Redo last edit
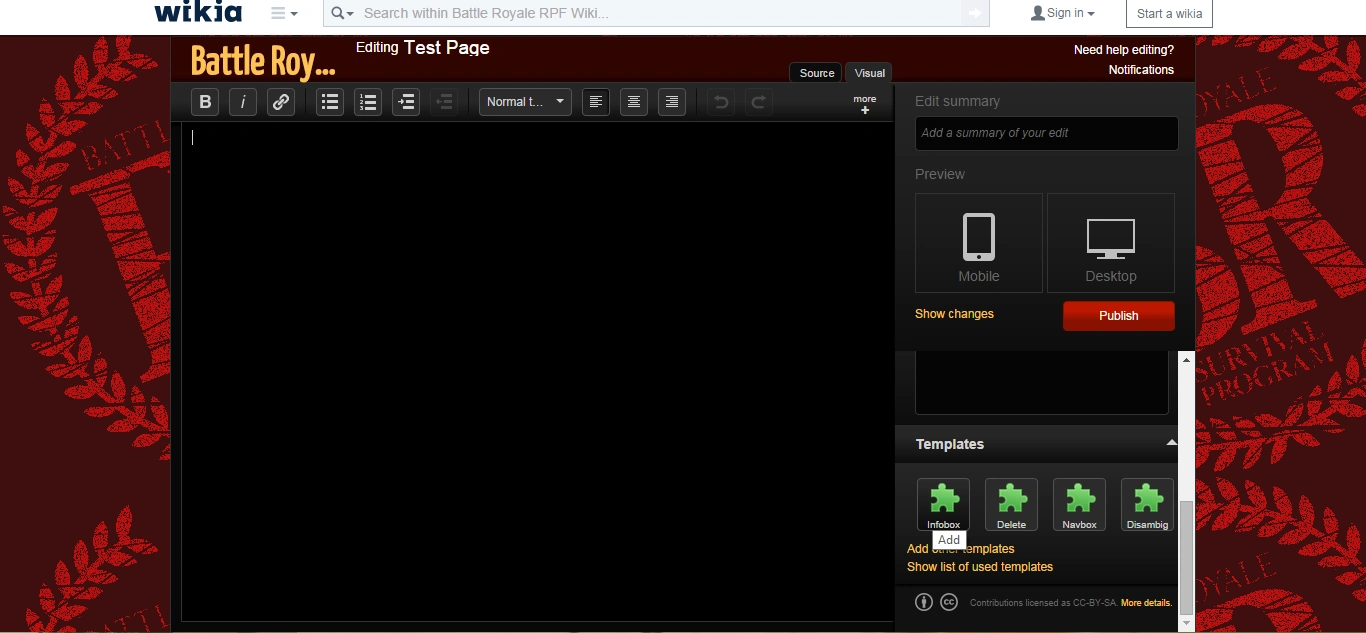The width and height of the screenshot is (1366, 633). [759, 102]
